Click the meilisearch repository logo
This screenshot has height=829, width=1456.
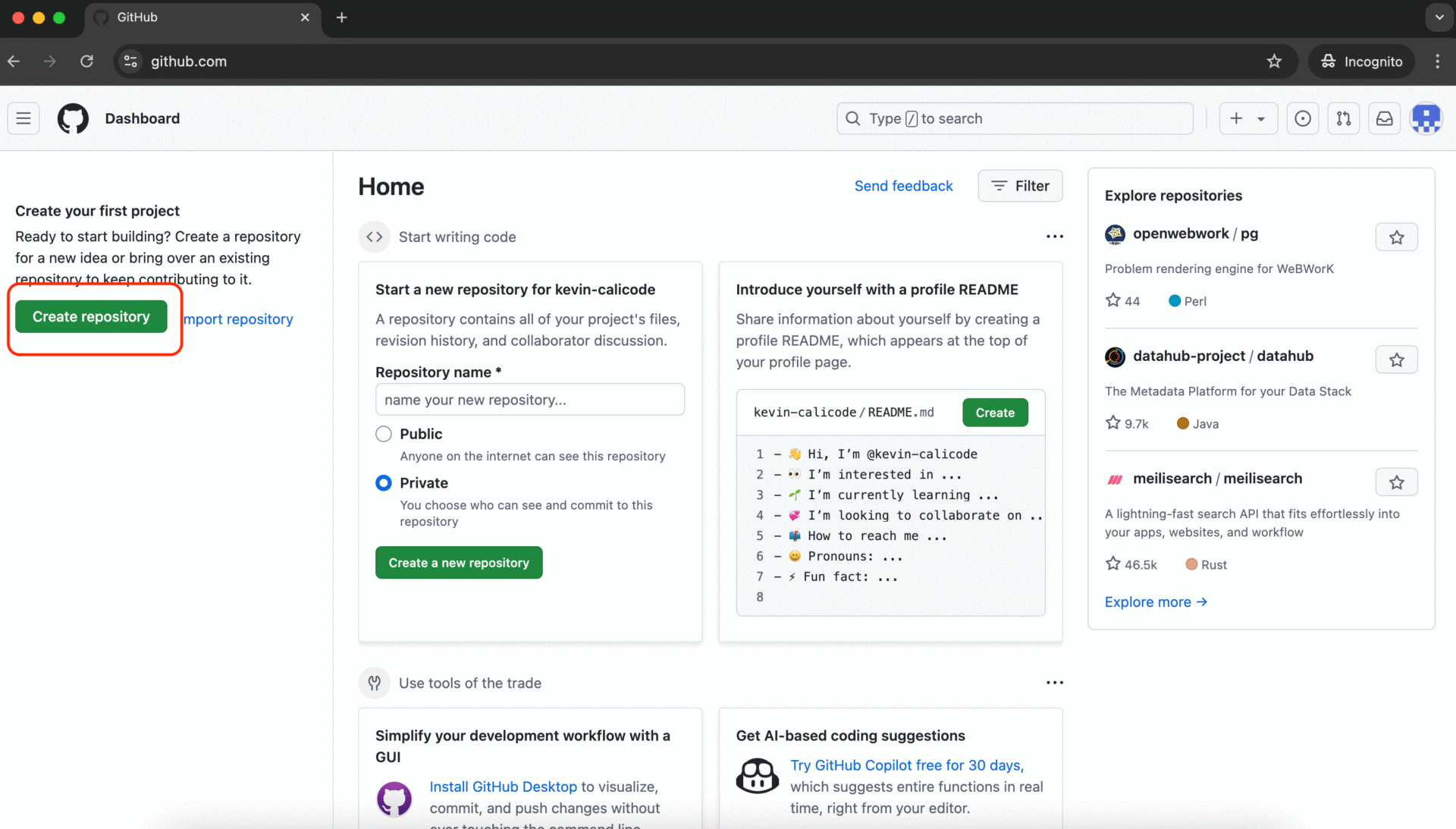pyautogui.click(x=1115, y=479)
